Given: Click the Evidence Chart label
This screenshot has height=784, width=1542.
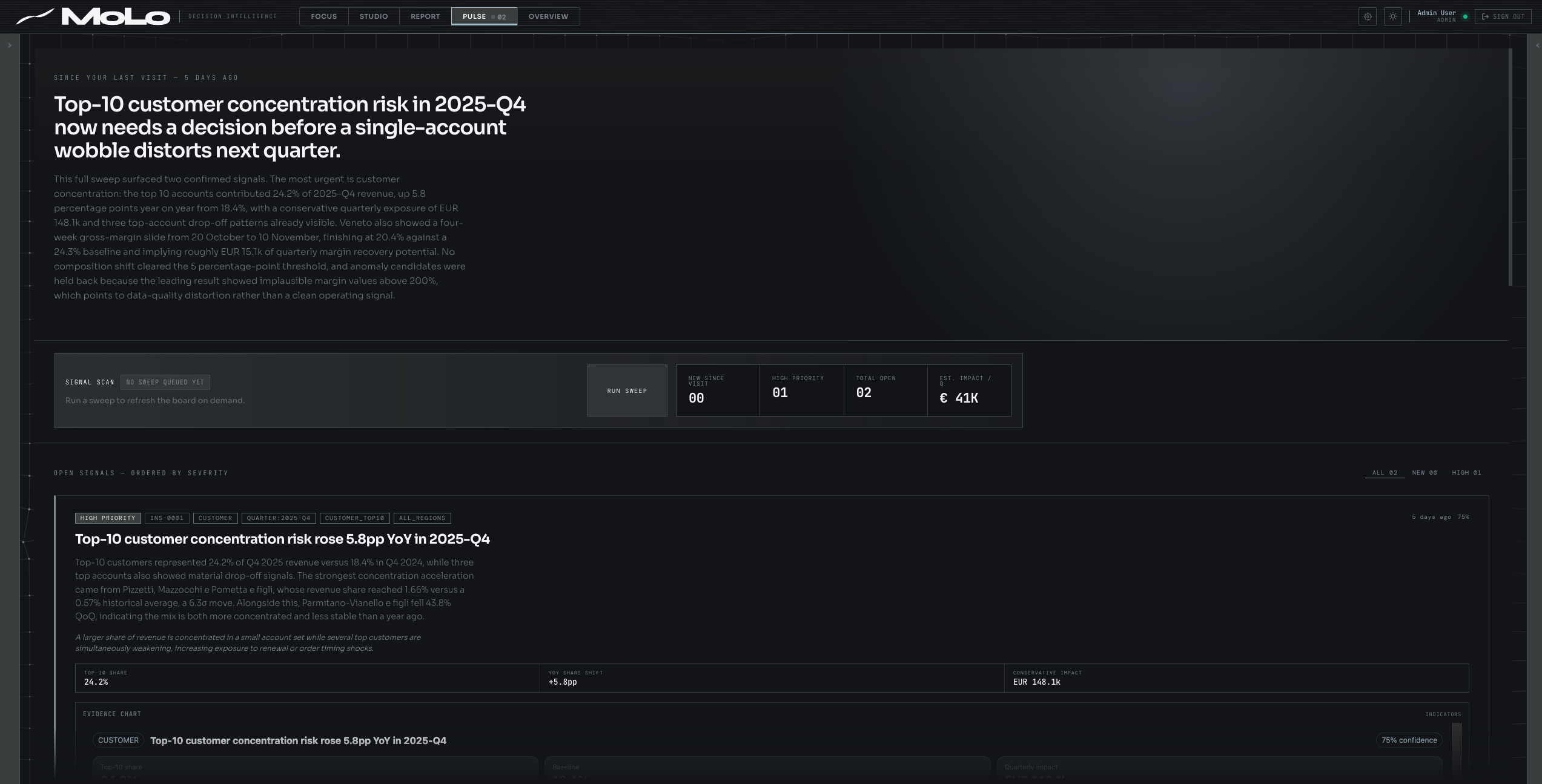Looking at the screenshot, I should point(112,714).
